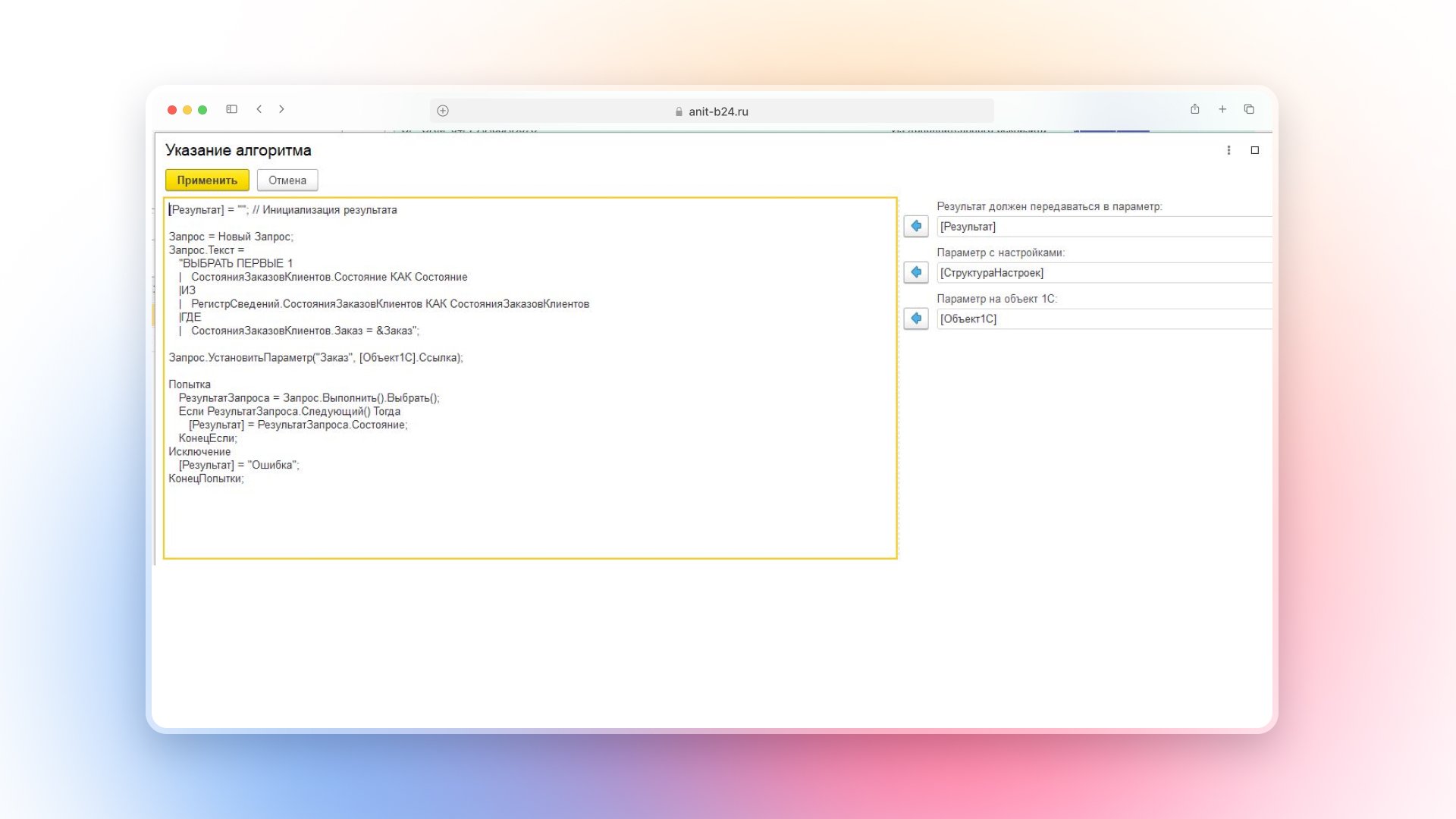Toggle the Safari sidebar icon

tap(232, 109)
